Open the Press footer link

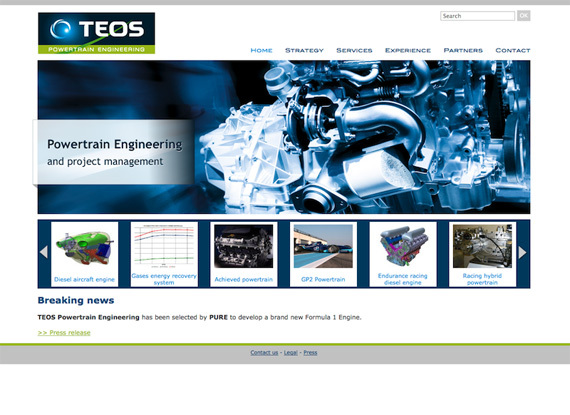click(310, 352)
